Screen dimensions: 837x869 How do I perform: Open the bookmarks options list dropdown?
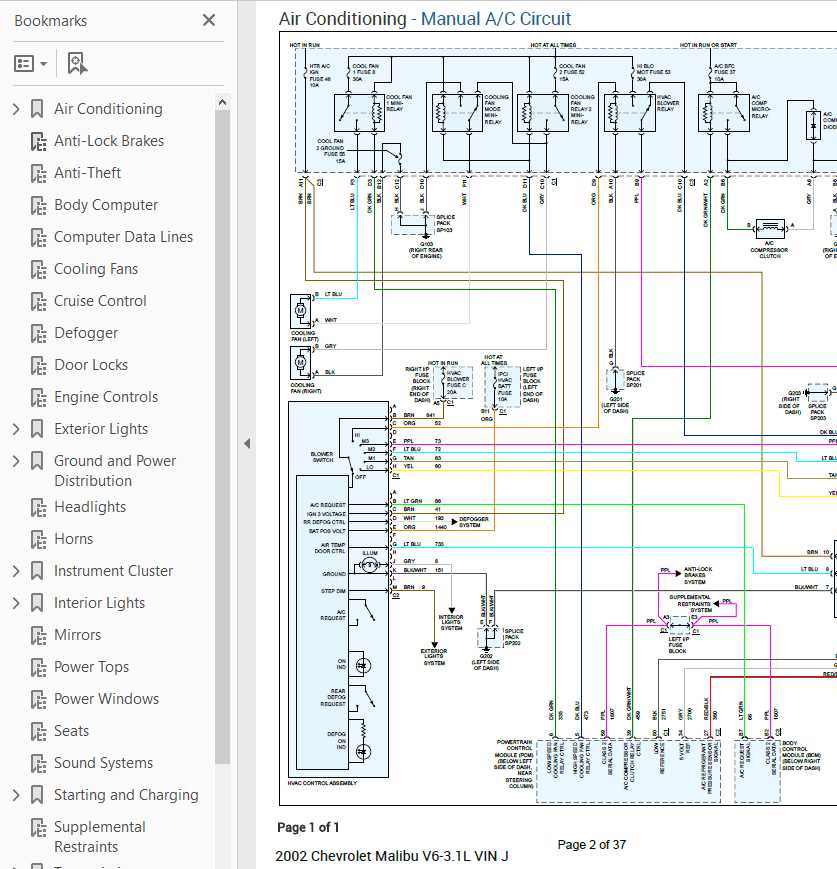coord(30,64)
